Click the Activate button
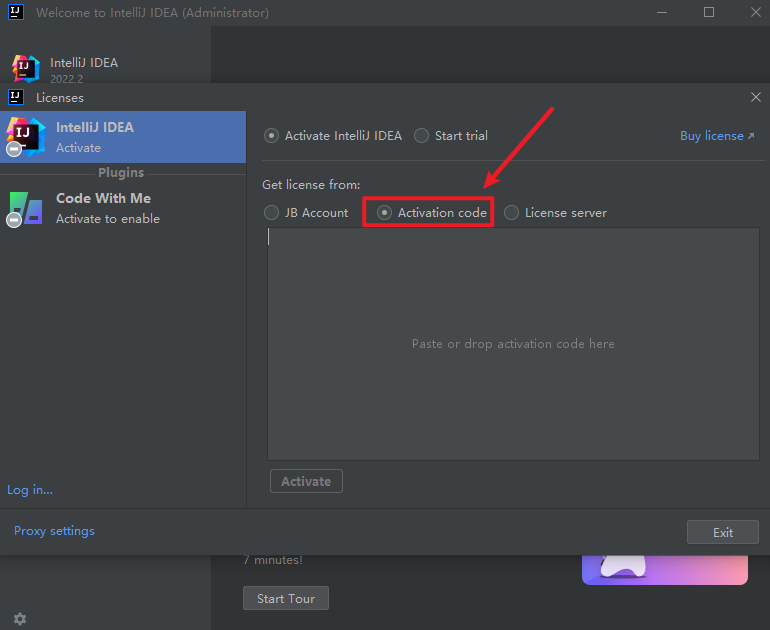The image size is (770, 630). (306, 481)
